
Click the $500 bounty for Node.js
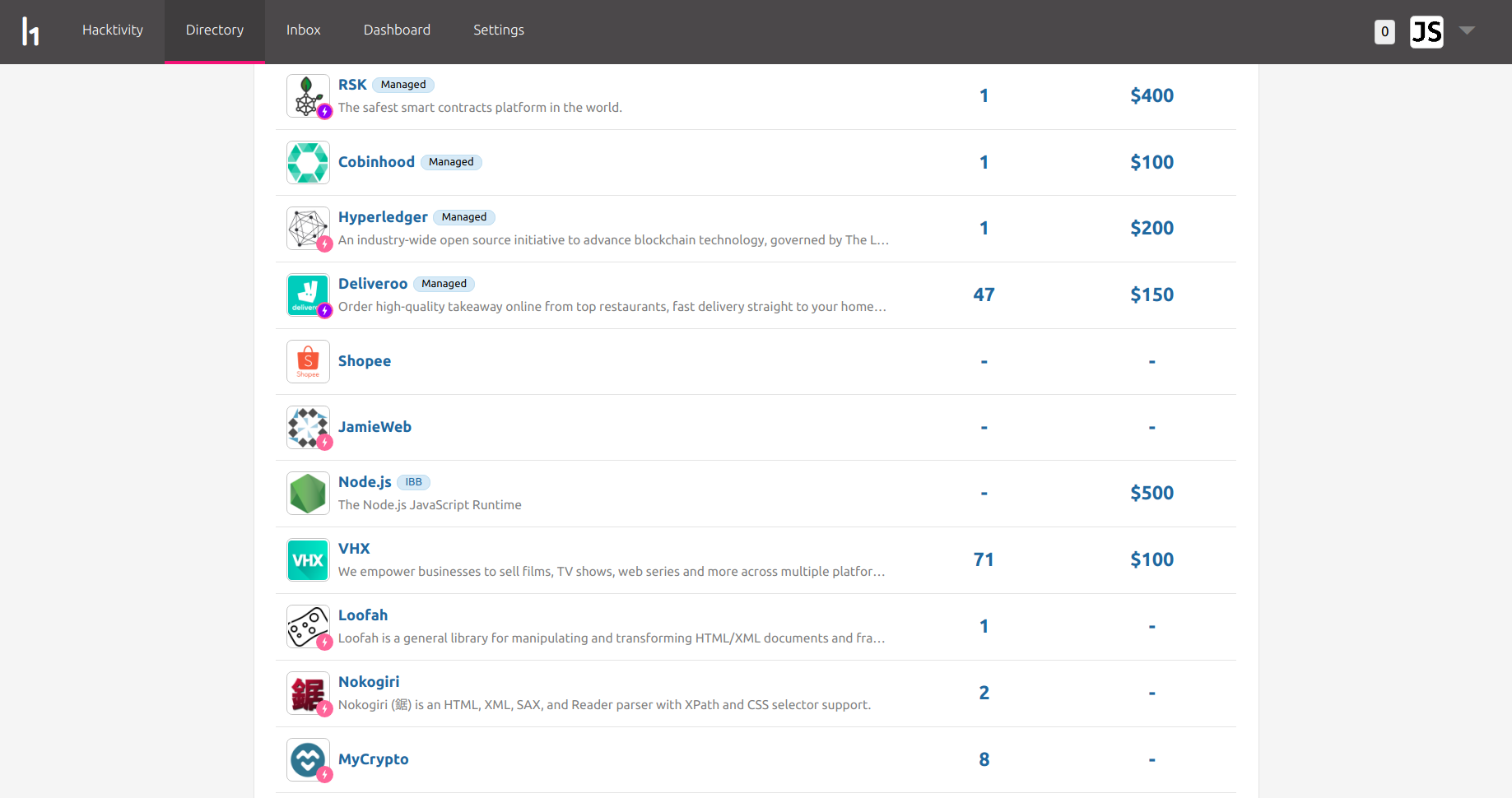pyautogui.click(x=1151, y=493)
